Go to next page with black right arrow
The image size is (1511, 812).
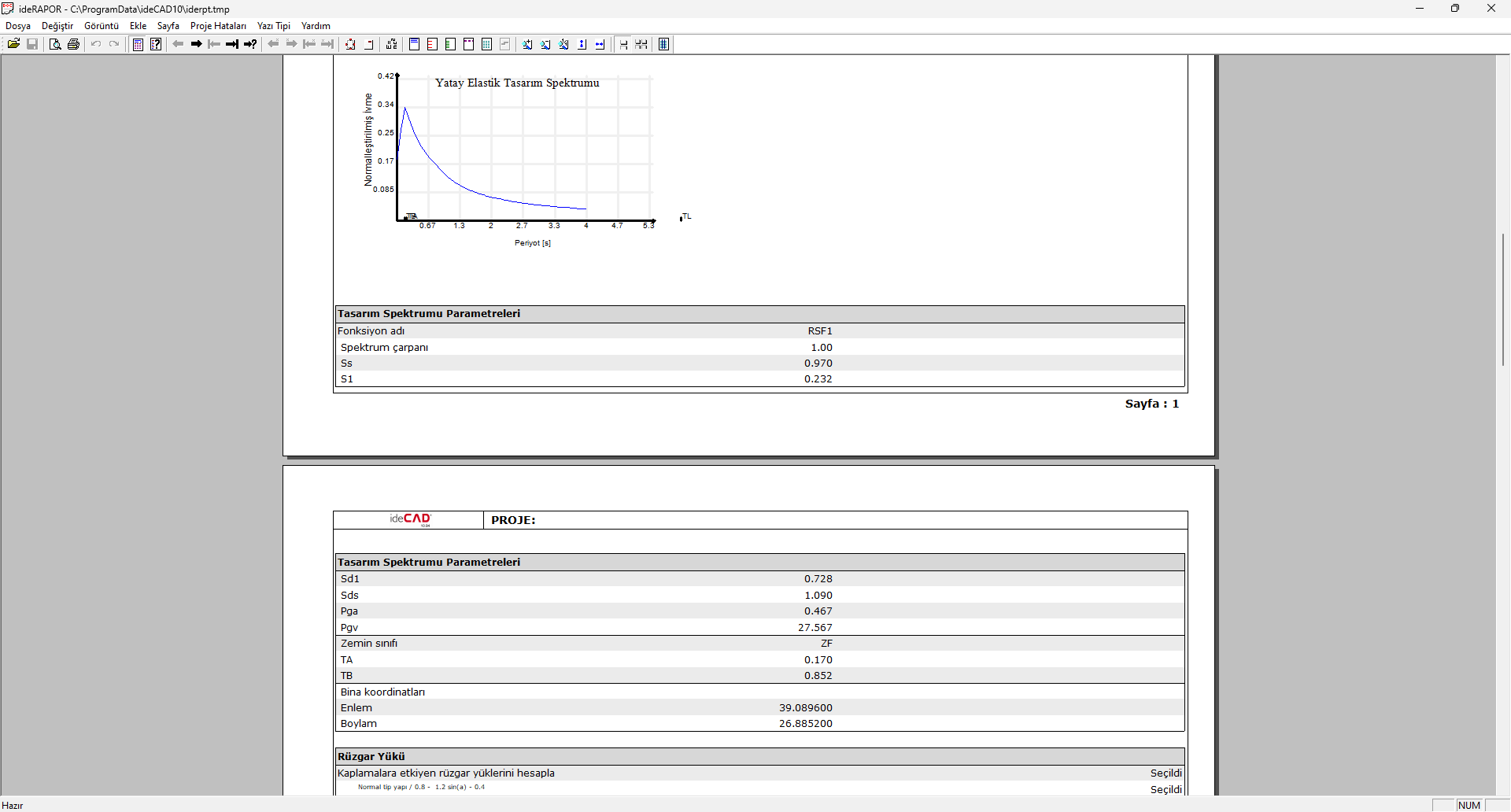tap(197, 44)
